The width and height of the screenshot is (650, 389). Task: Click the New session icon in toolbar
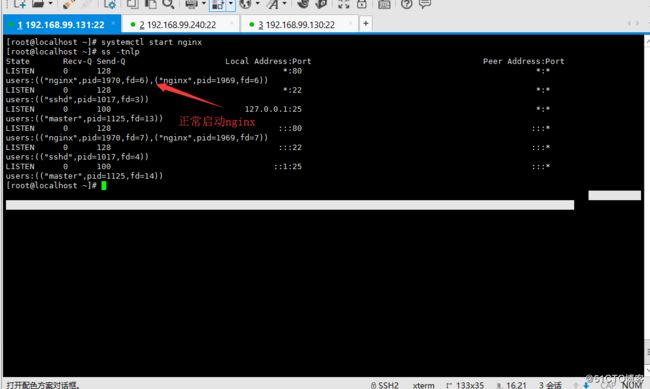click(x=19, y=4)
